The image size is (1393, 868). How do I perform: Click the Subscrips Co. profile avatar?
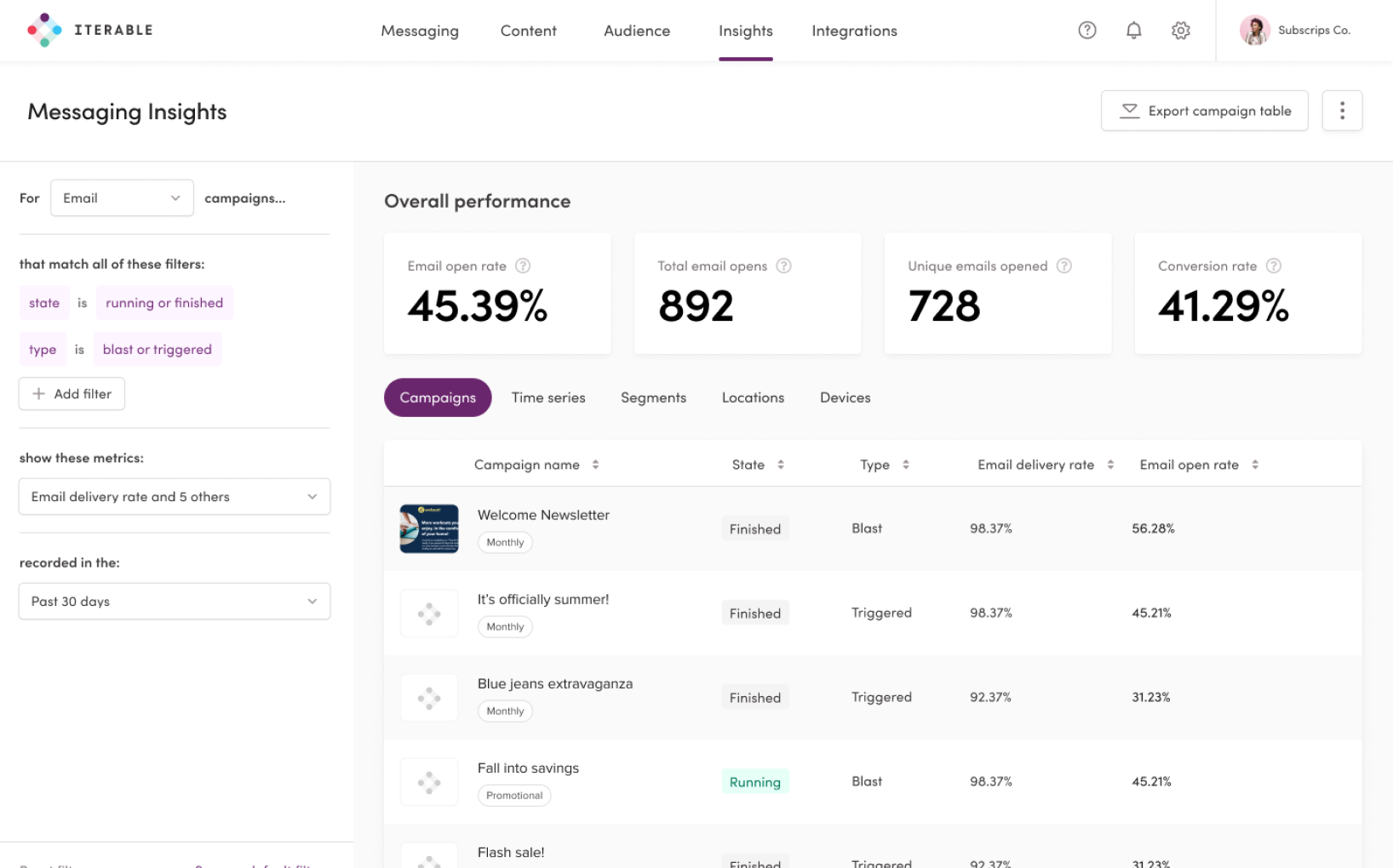[x=1254, y=31]
